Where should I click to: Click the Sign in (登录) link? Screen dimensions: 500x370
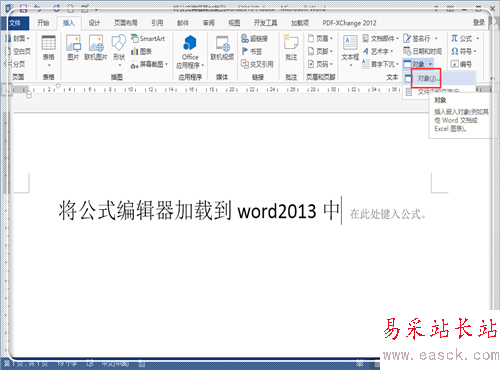click(x=479, y=23)
